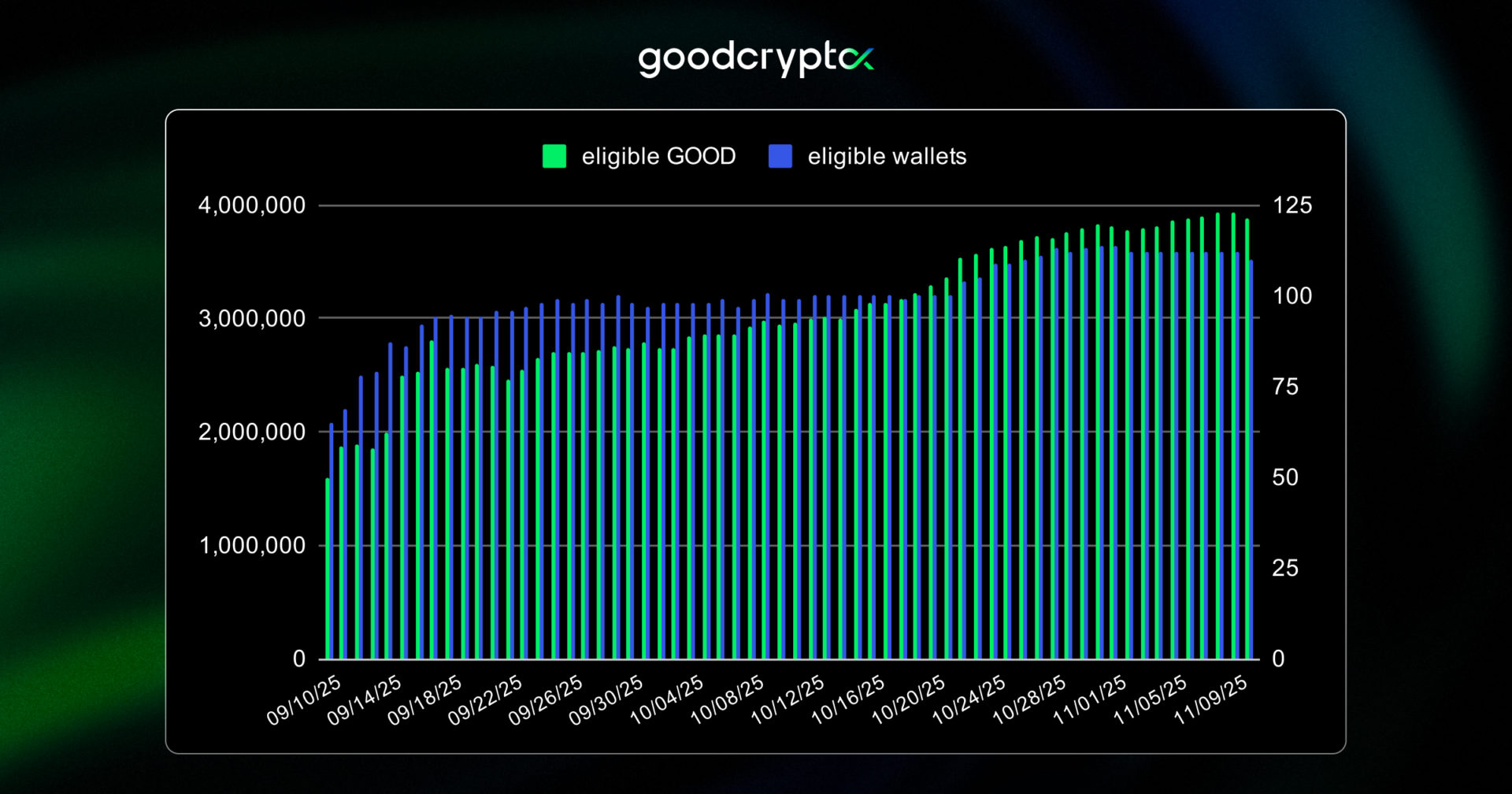
Task: Click the 4,000,000 left axis label
Action: point(251,206)
